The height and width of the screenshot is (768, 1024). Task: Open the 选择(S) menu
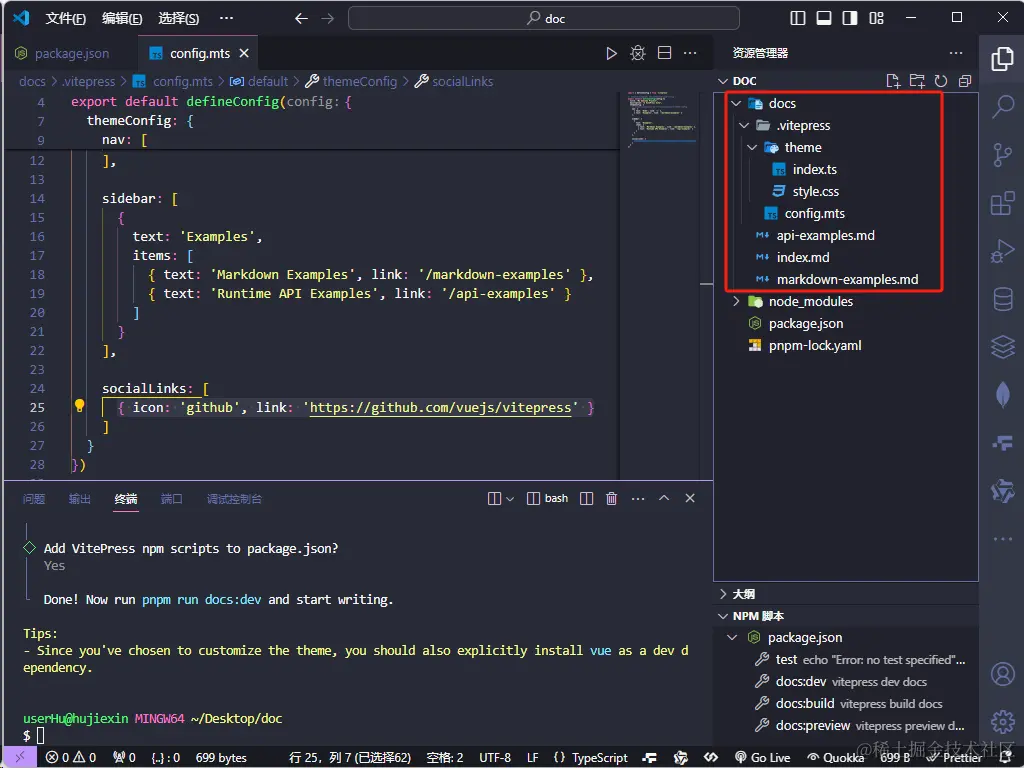(178, 18)
